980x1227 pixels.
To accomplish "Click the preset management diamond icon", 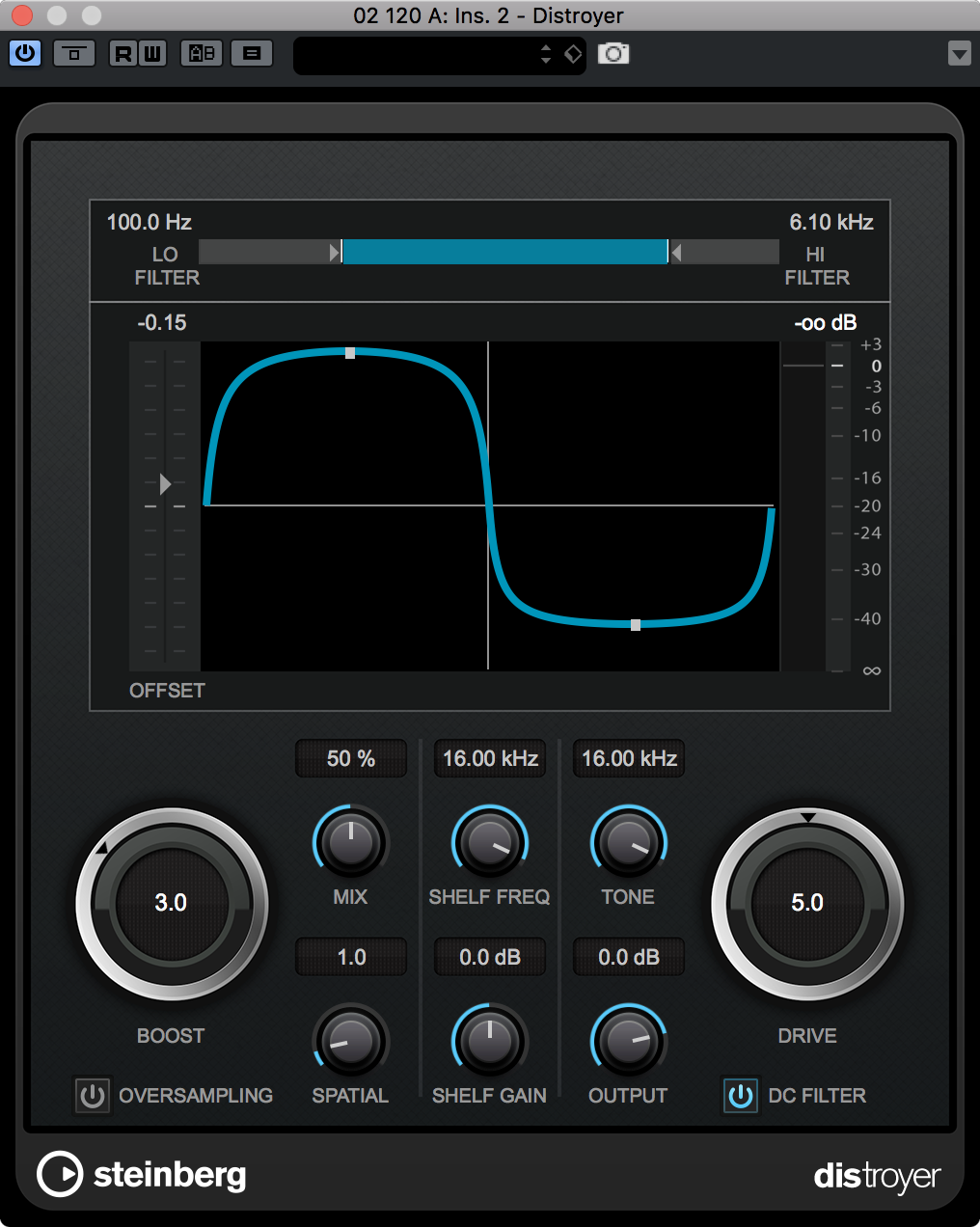I will click(573, 54).
